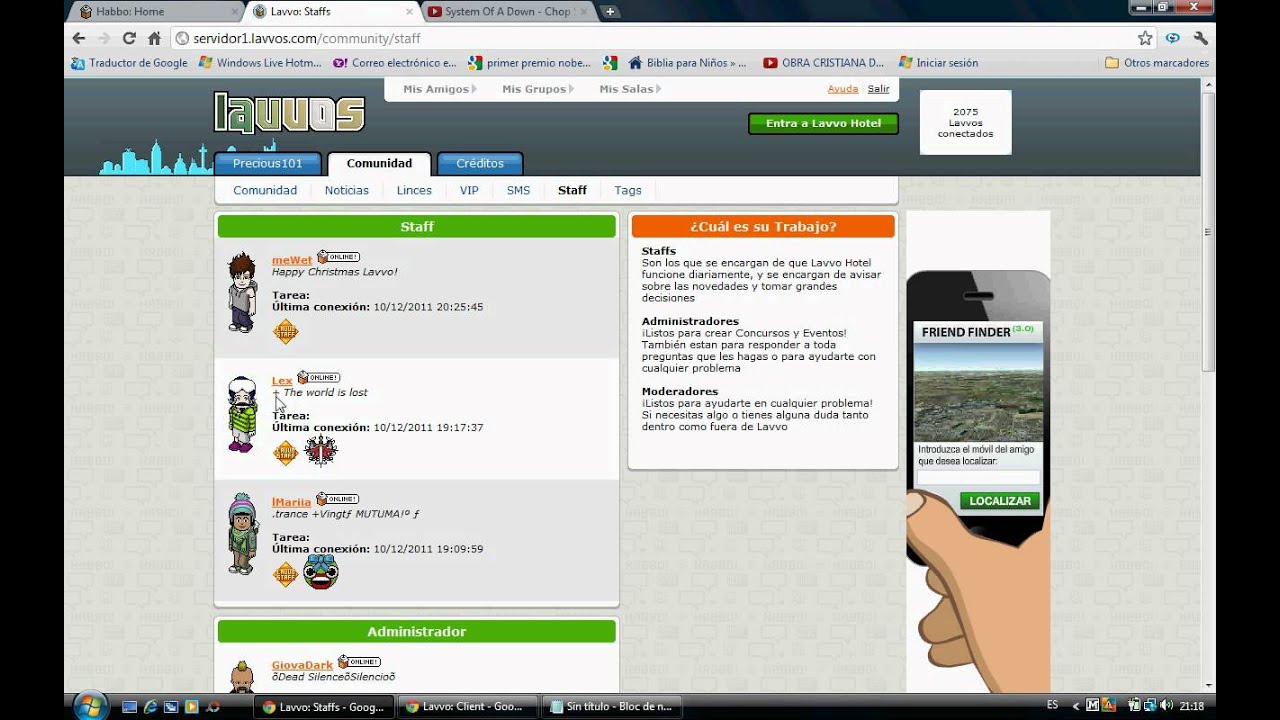
Task: Open the Comunidad sub-navigation link
Action: (x=265, y=190)
